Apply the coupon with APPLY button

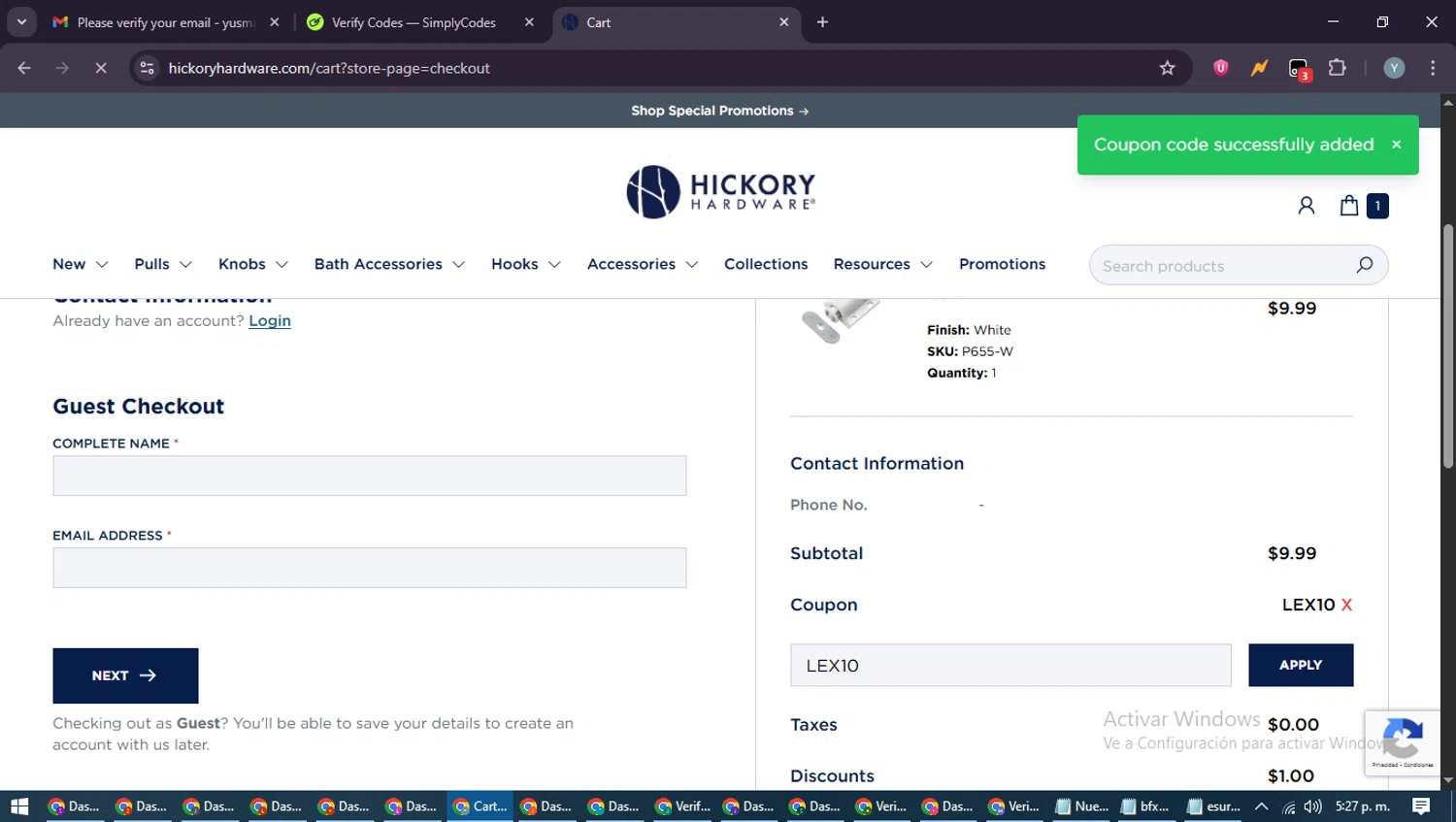1301,665
